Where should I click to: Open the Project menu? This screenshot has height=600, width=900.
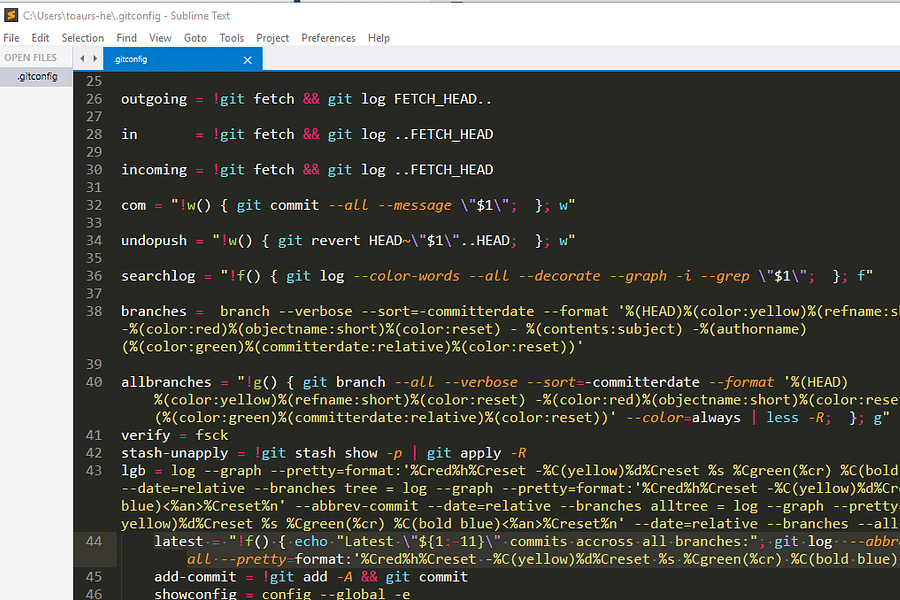272,37
